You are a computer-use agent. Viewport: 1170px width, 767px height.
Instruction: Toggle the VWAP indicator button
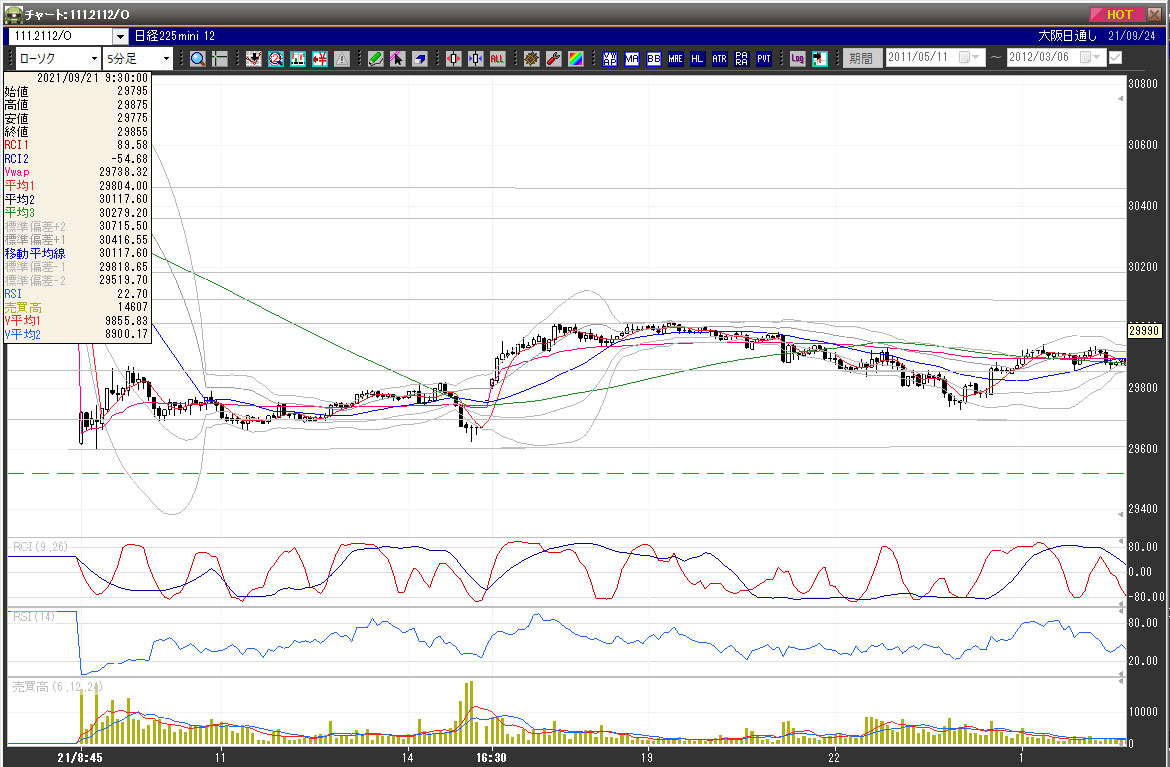[x=610, y=58]
